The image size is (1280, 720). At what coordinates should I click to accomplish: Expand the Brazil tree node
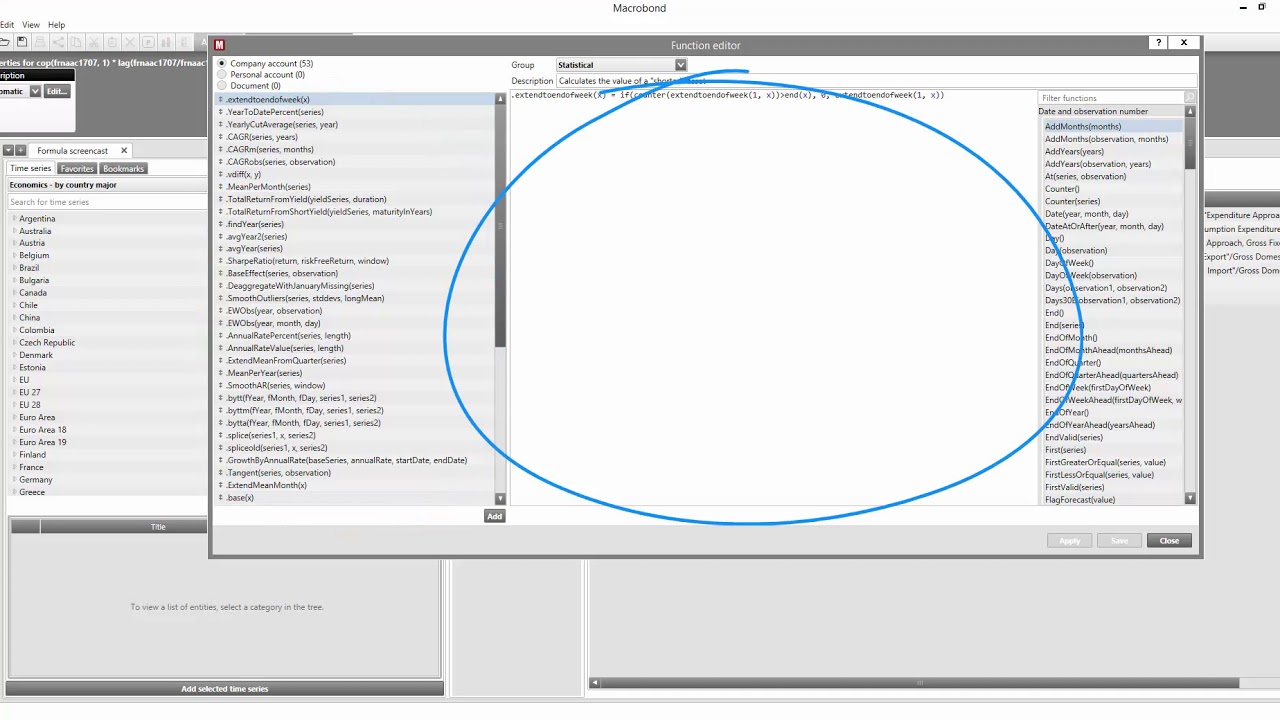coord(14,268)
